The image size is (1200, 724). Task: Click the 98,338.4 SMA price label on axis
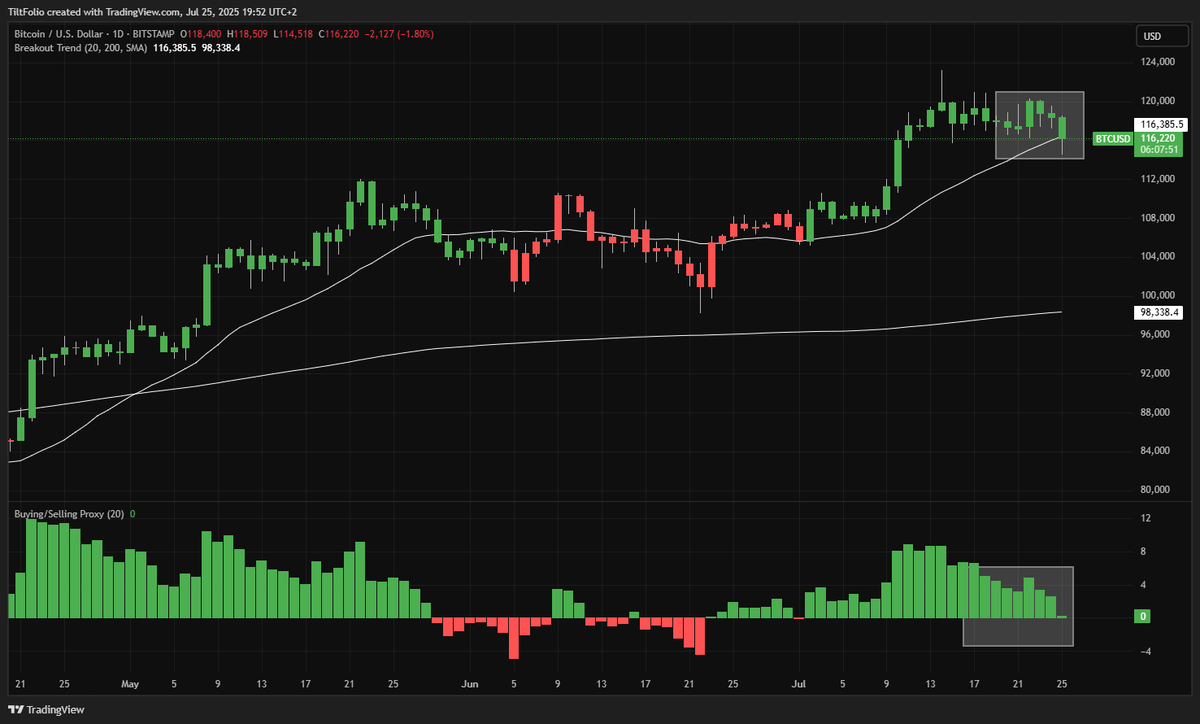pyautogui.click(x=1160, y=313)
